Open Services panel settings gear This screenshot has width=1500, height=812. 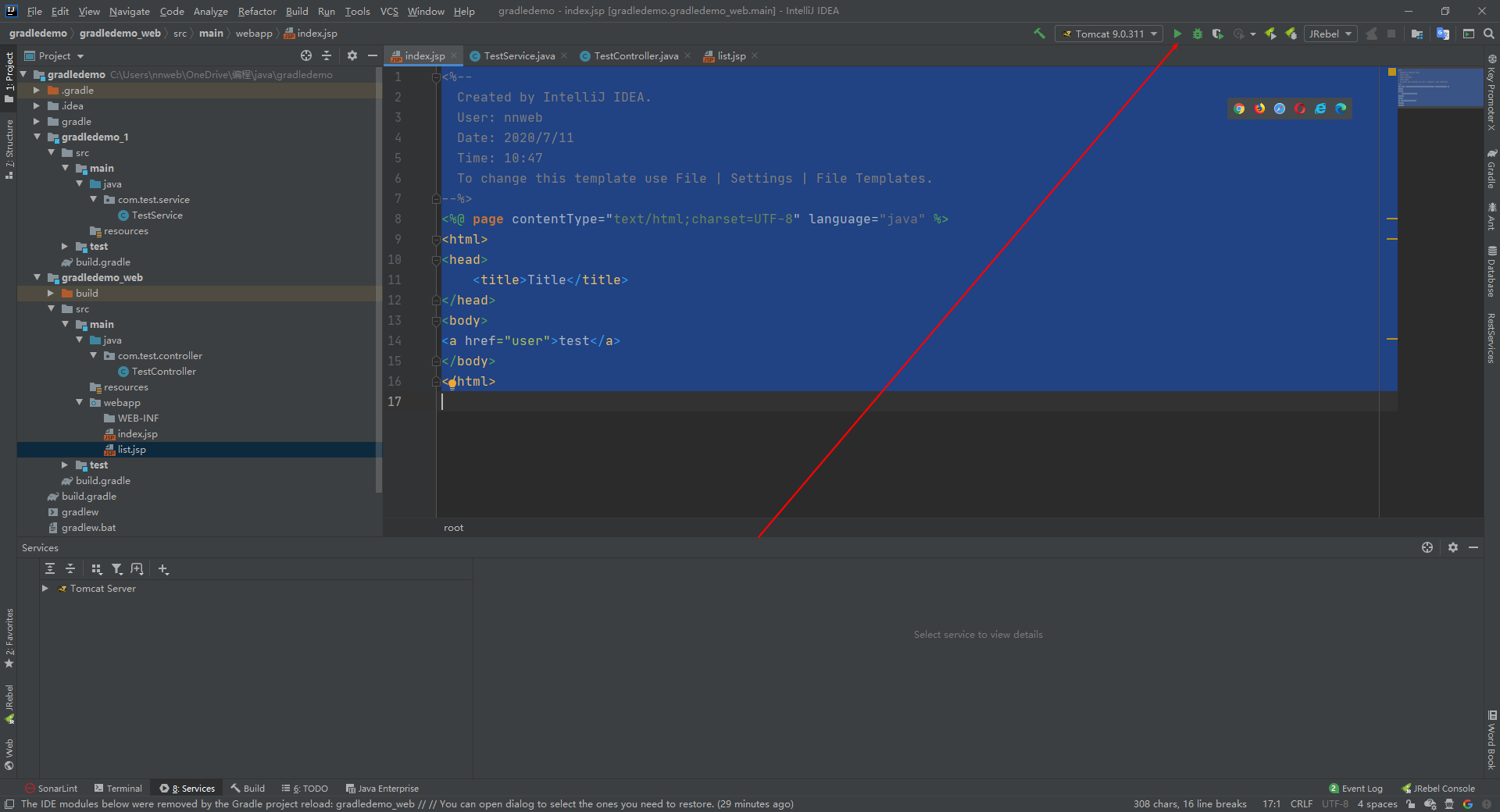point(1453,547)
